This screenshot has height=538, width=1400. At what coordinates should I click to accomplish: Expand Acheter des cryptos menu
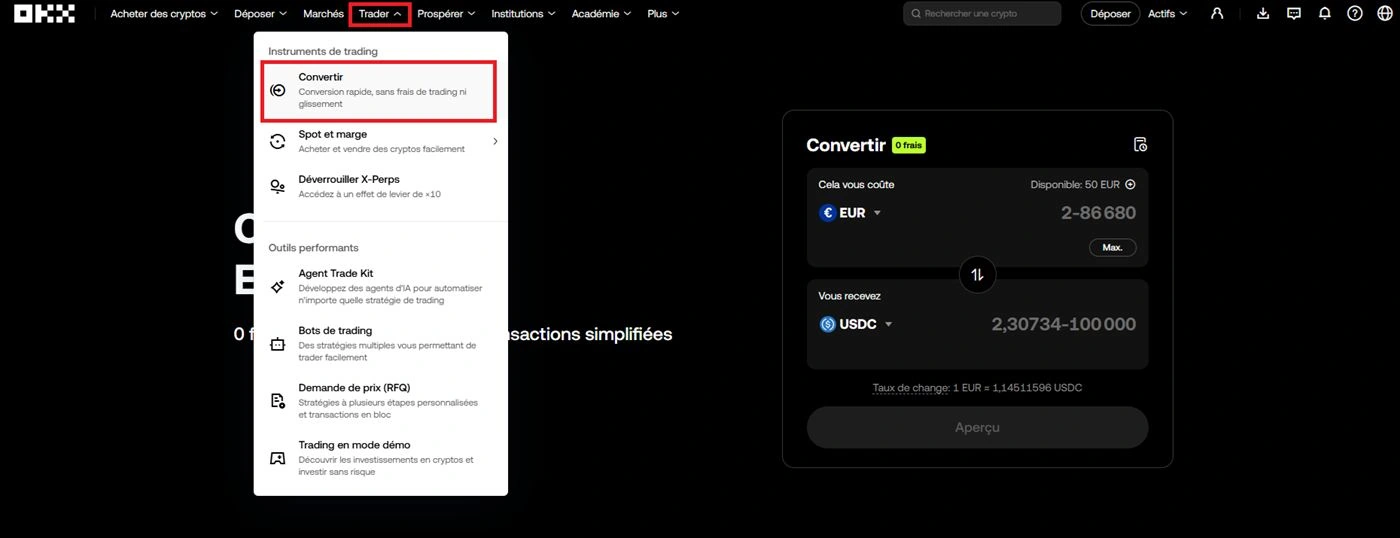[x=164, y=14]
